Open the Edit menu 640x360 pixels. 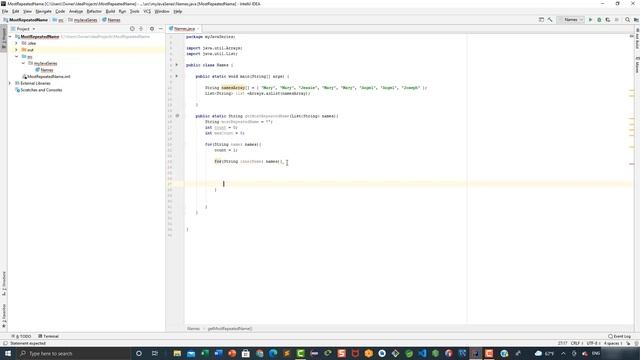click(x=16, y=11)
